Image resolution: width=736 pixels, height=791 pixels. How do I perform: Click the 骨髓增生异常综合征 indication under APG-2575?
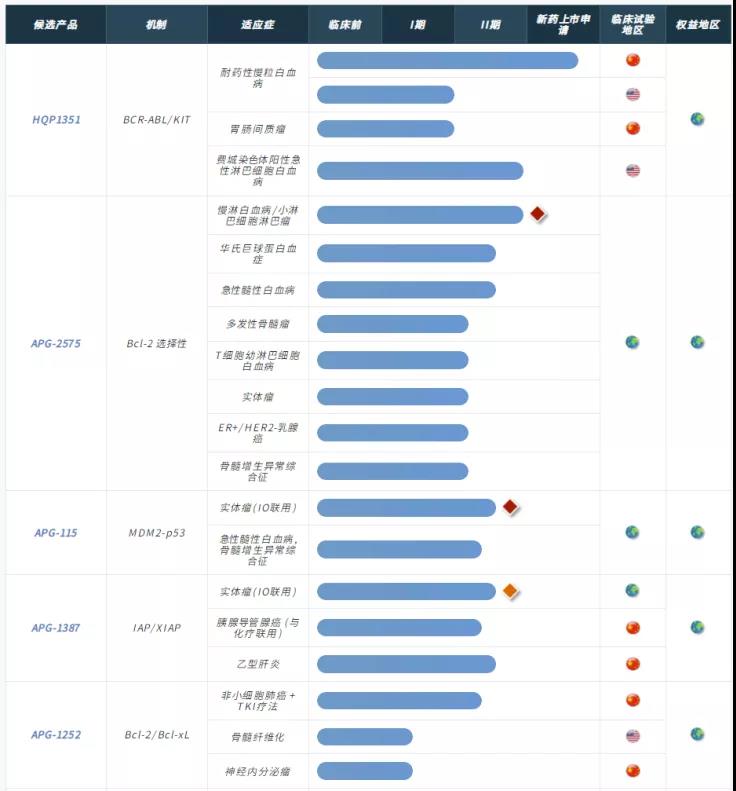click(x=258, y=471)
